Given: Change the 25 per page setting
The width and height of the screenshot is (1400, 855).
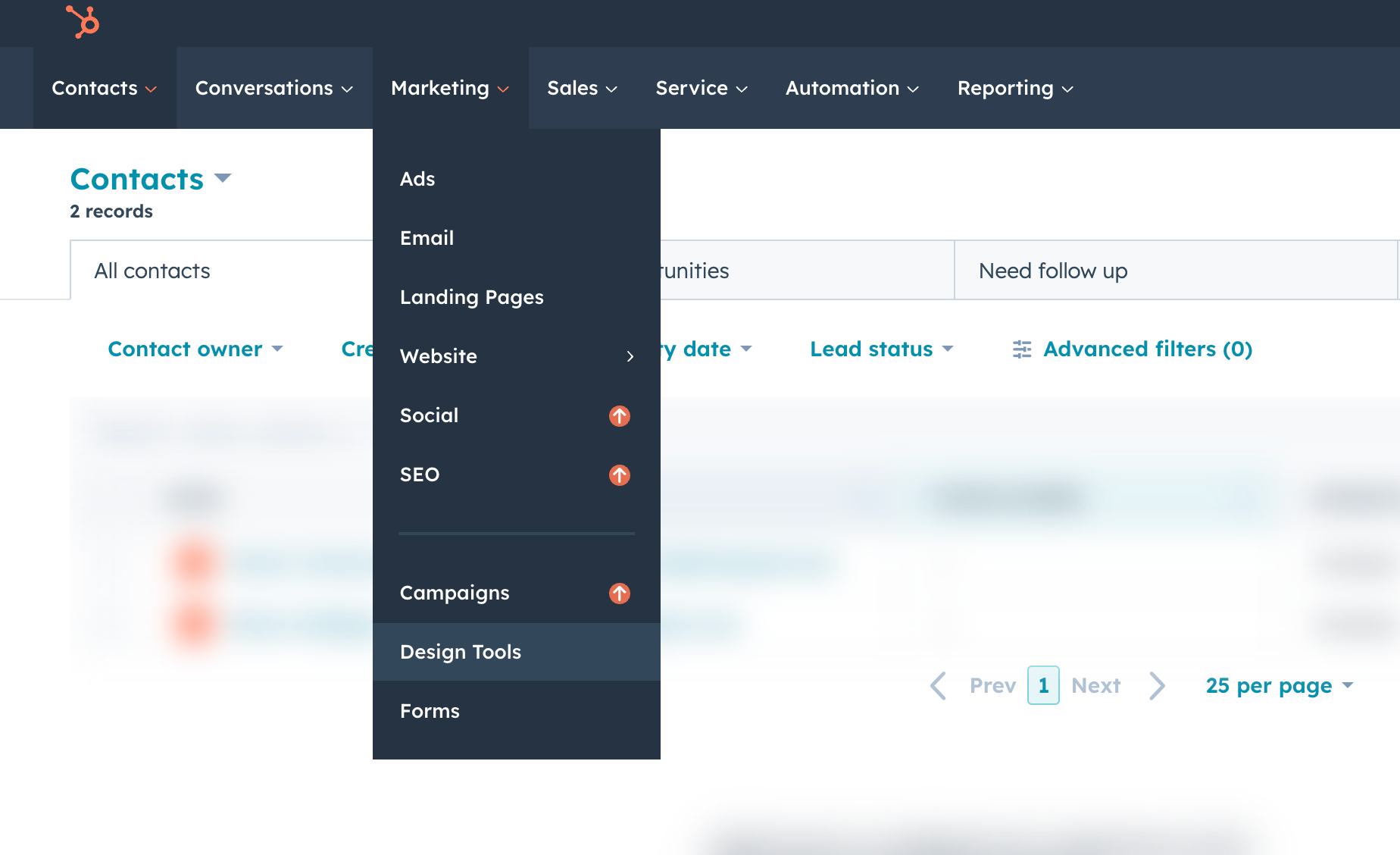Looking at the screenshot, I should [x=1279, y=686].
